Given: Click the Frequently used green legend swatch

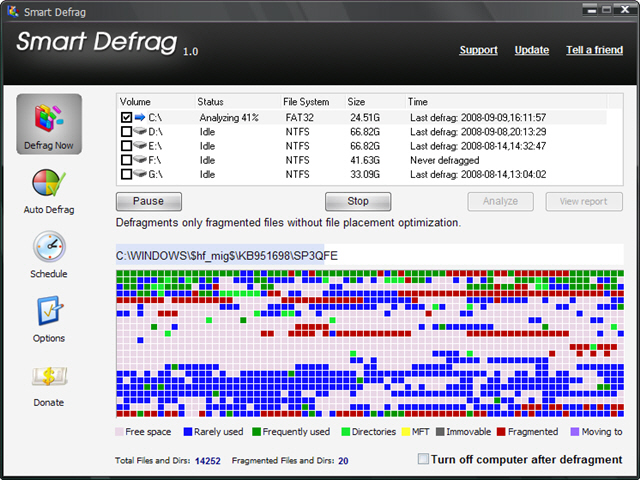Looking at the screenshot, I should [256, 431].
